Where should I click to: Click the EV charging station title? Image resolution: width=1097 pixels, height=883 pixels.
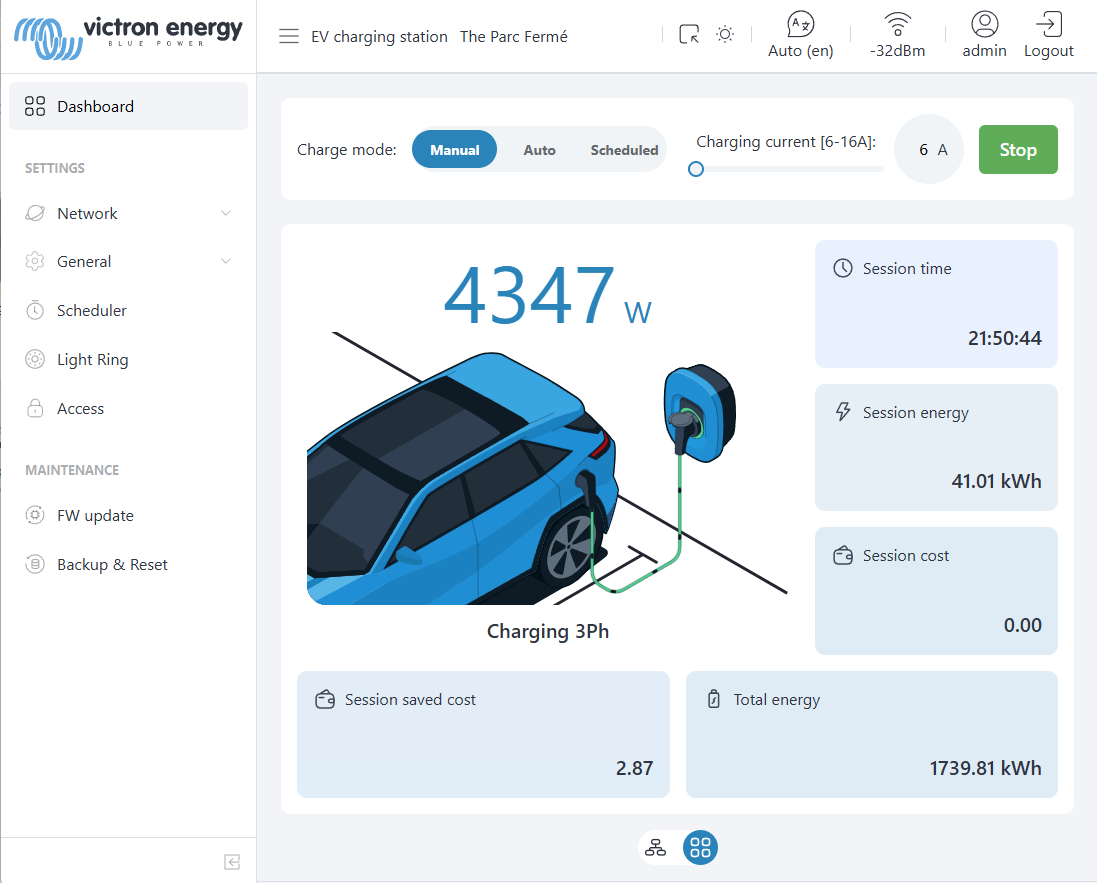pos(379,36)
